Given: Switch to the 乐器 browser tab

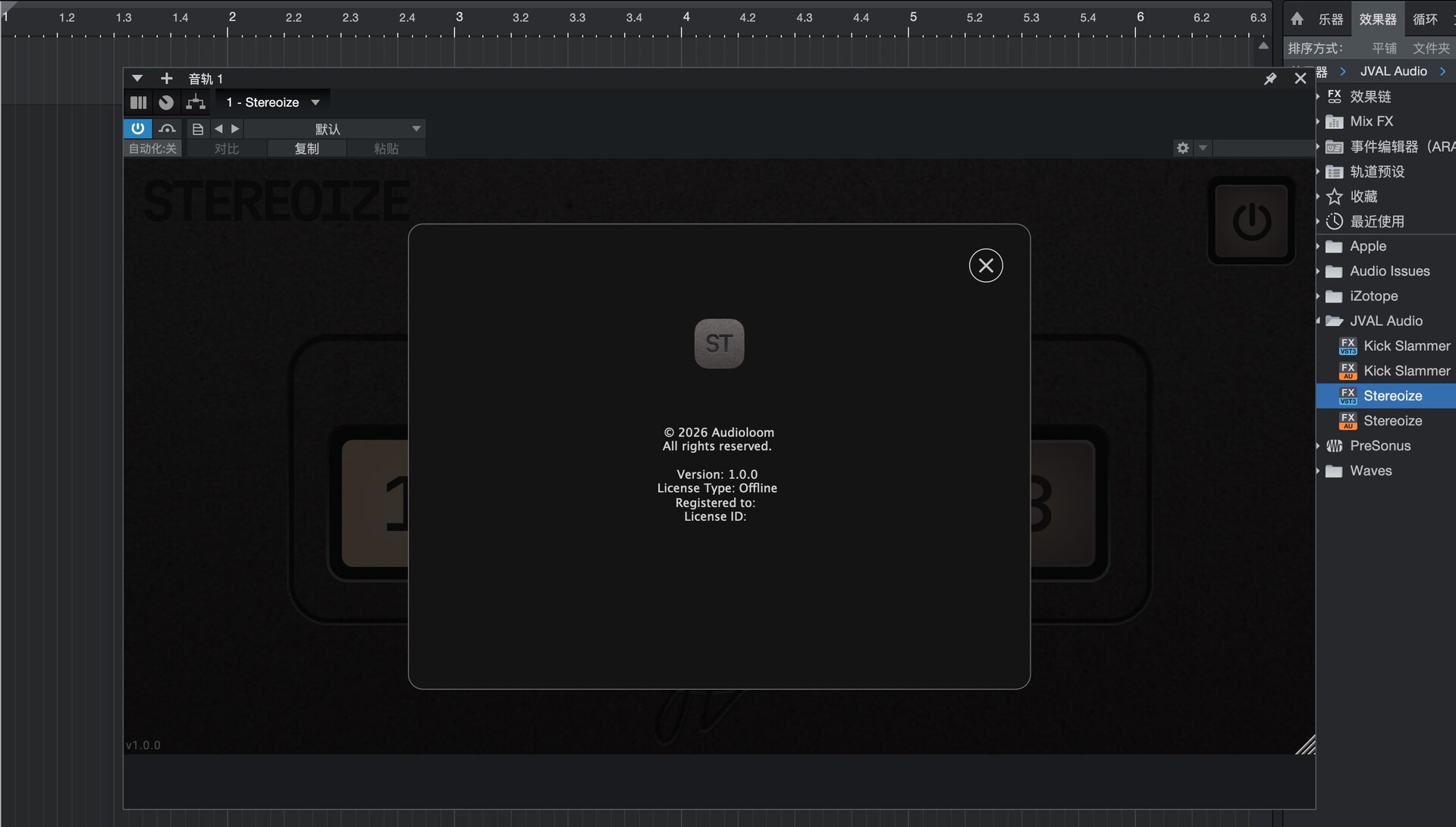Looking at the screenshot, I should click(x=1330, y=19).
